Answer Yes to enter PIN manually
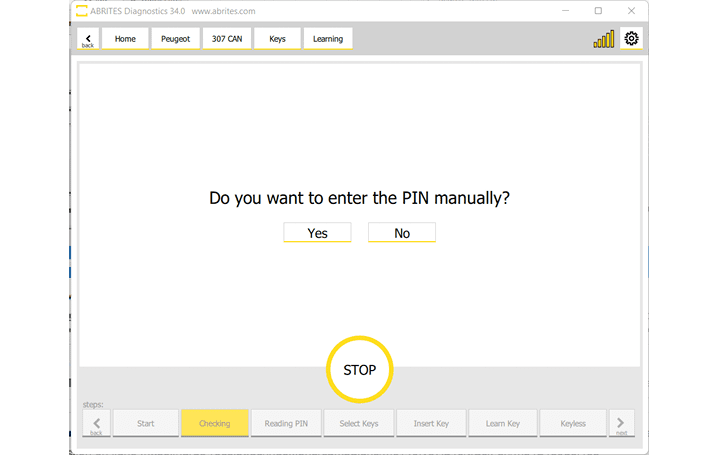The height and width of the screenshot is (455, 719). [x=317, y=233]
